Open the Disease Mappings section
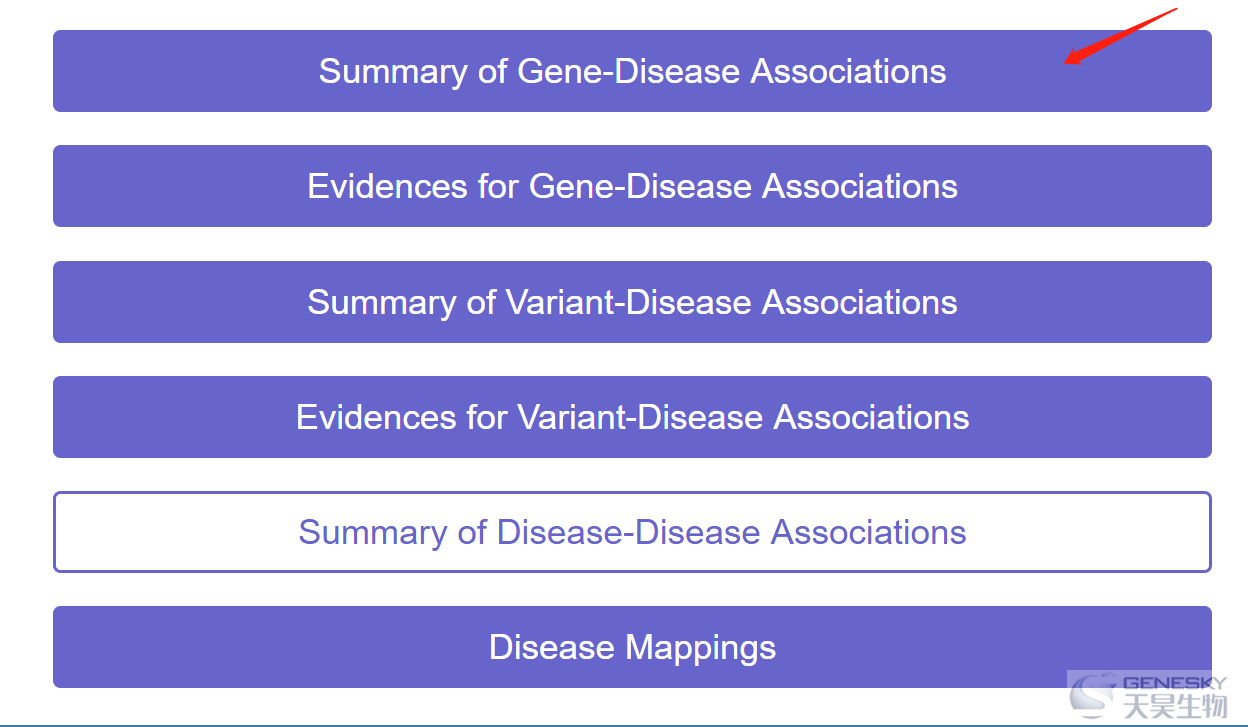This screenshot has width=1248, height=727. coord(632,647)
